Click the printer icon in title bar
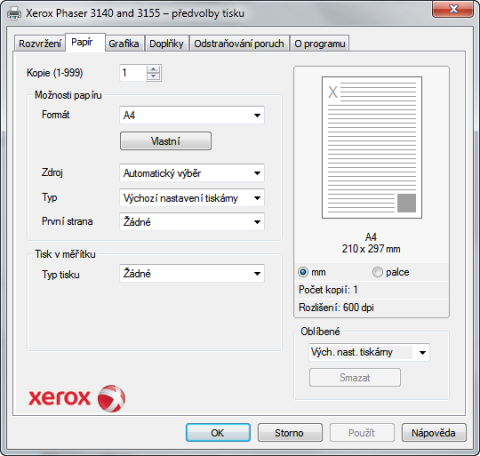 pos(14,13)
